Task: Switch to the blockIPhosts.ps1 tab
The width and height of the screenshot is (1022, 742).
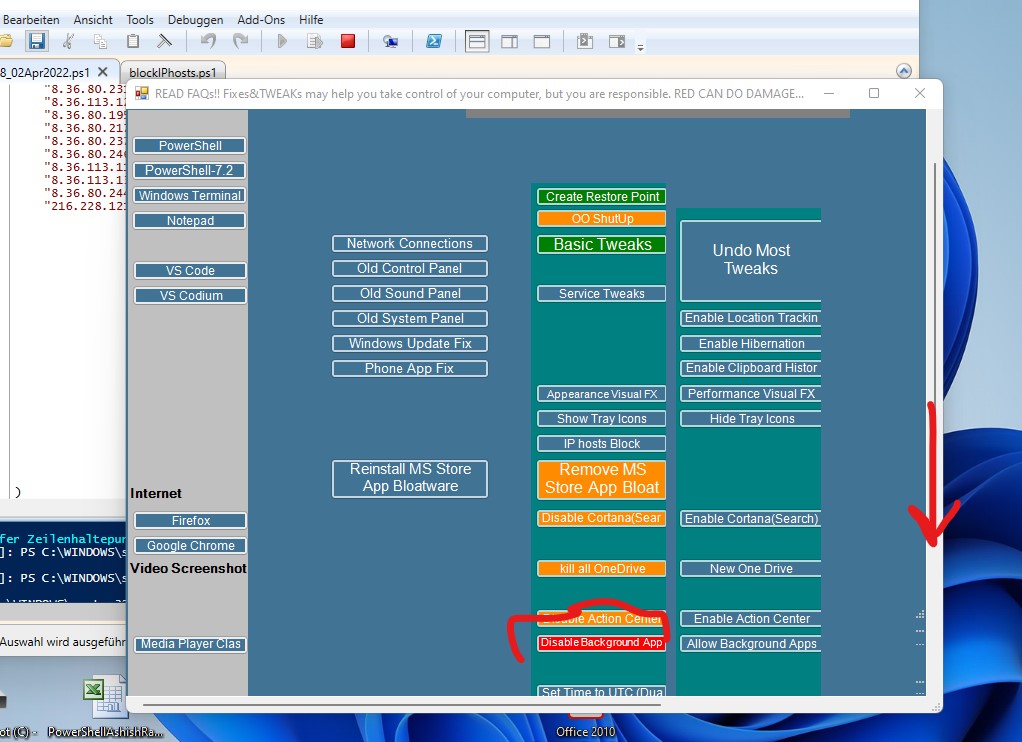Action: 173,72
